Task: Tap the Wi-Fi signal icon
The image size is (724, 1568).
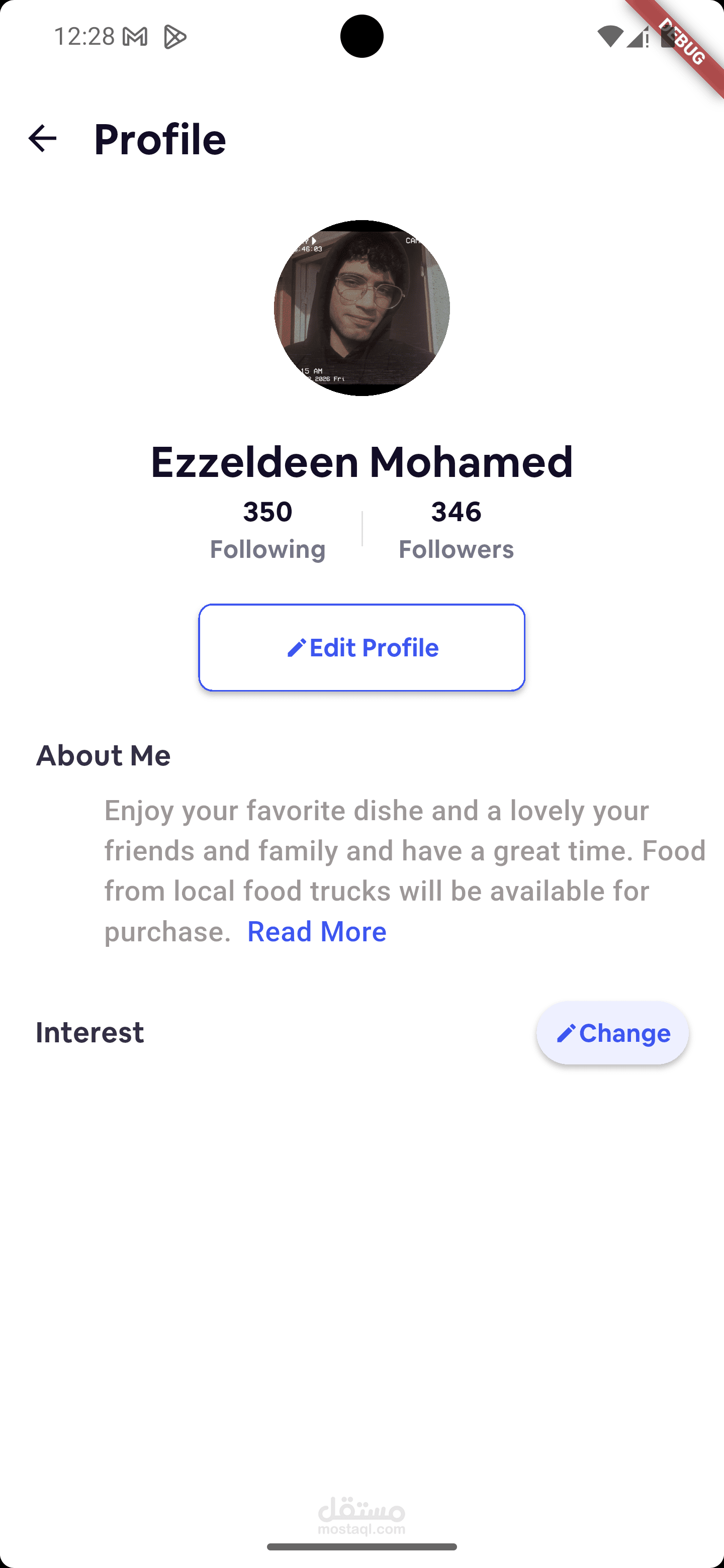Action: (x=609, y=37)
